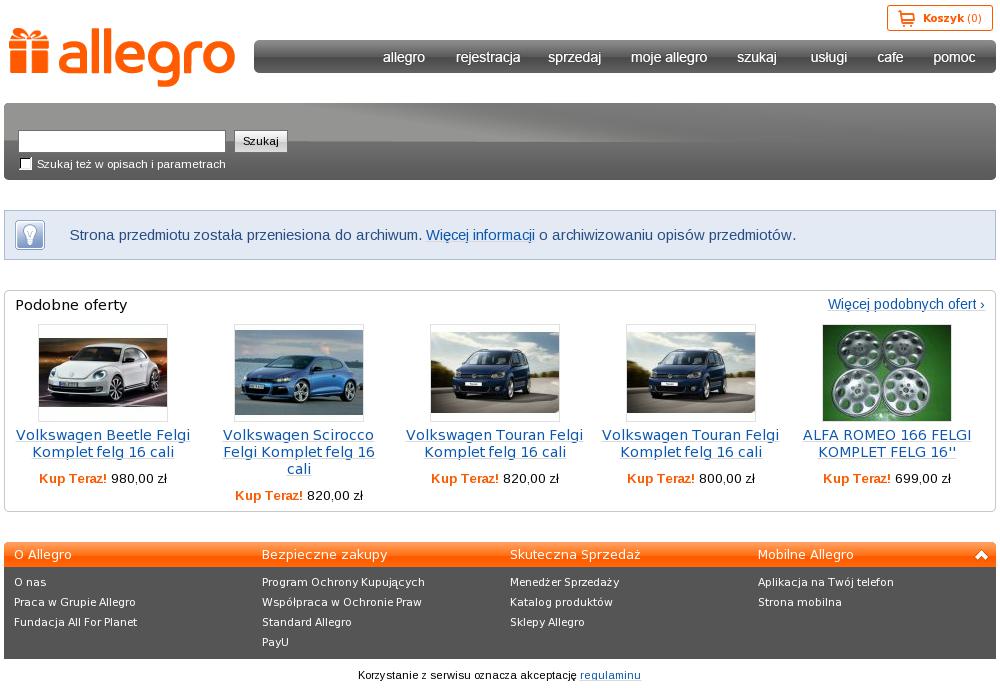The width and height of the screenshot is (1000, 695).
Task: Open the Alfa Romeo wheels thumbnail
Action: (886, 372)
